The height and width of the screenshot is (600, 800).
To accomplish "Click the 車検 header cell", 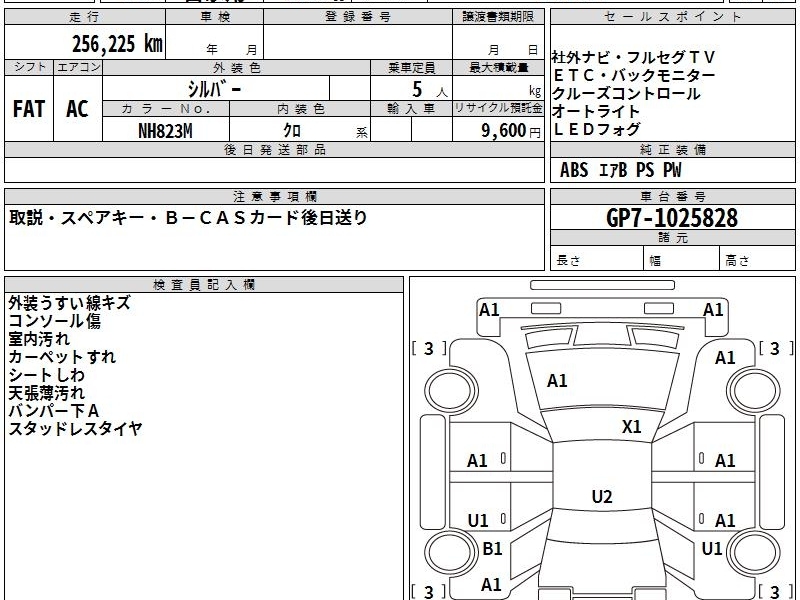I will click(x=215, y=17).
